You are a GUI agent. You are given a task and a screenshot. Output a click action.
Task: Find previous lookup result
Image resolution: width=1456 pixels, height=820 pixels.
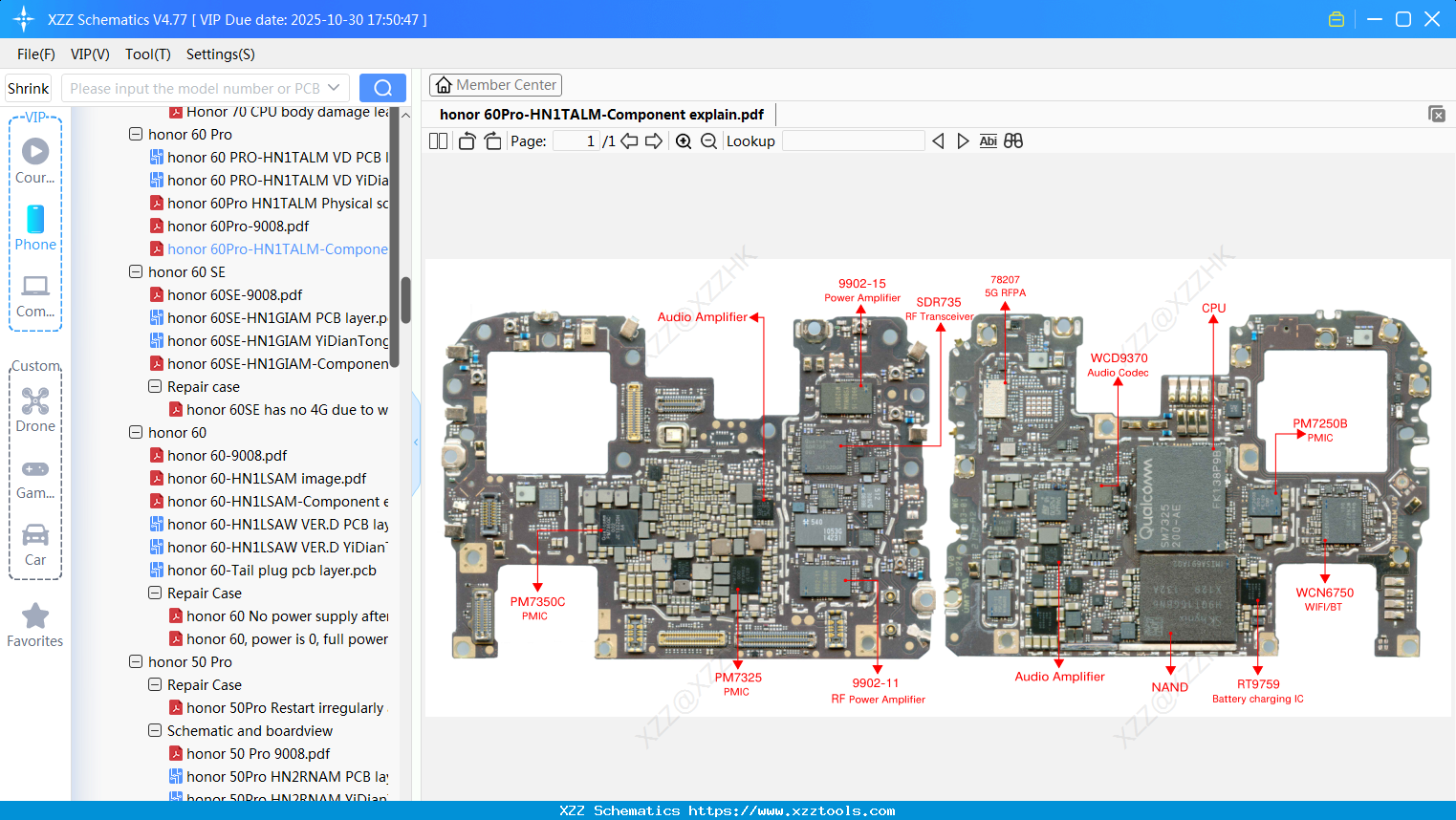(x=938, y=141)
